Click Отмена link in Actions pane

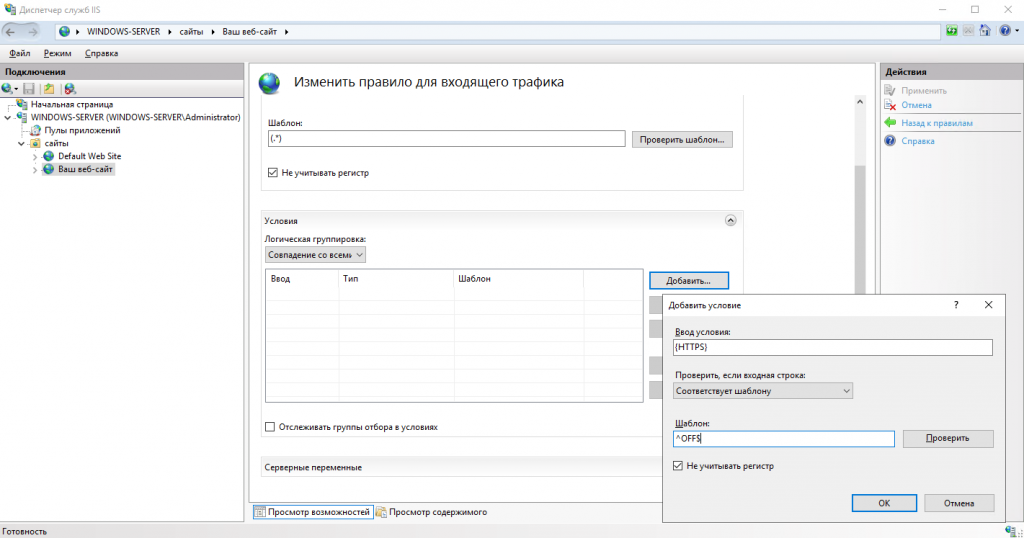tap(916, 105)
